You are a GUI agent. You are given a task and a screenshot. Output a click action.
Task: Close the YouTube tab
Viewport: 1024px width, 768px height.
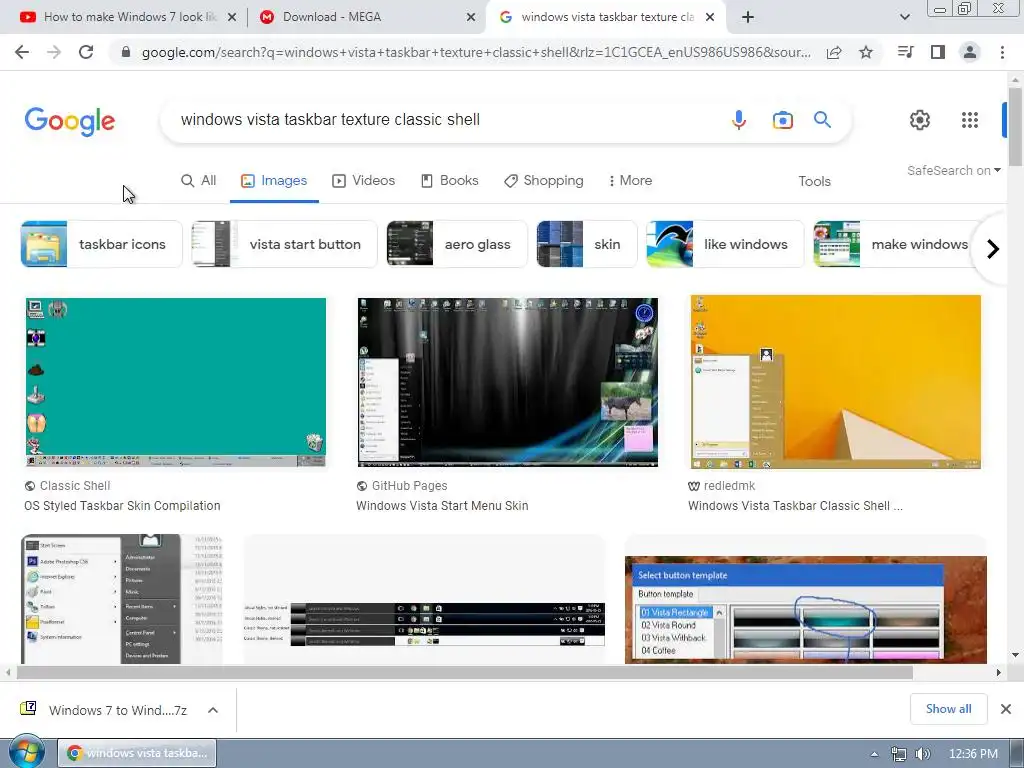[232, 18]
